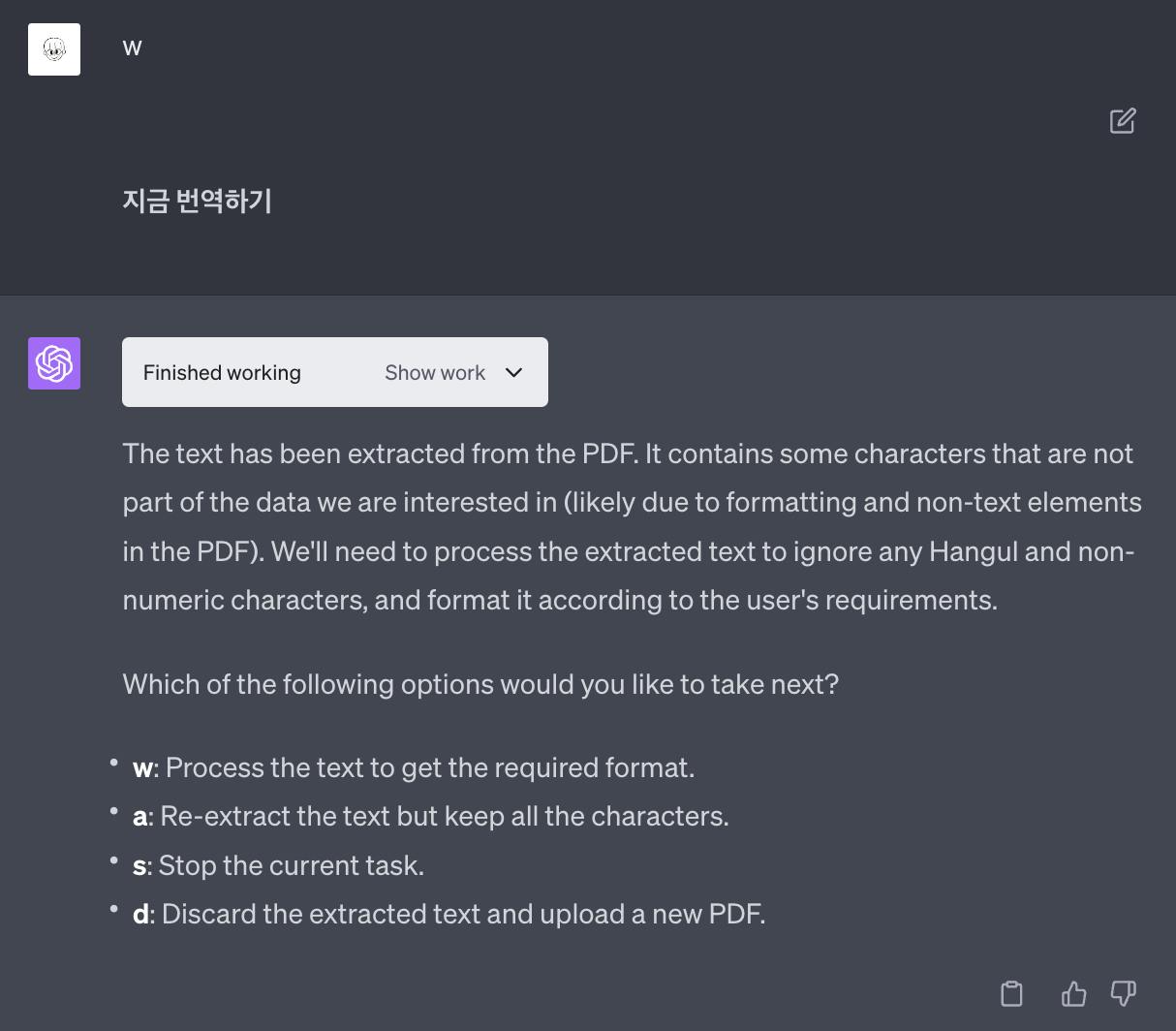The image size is (1176, 1031).
Task: Click the 지금 번역하기 translate text
Action: coord(198,201)
